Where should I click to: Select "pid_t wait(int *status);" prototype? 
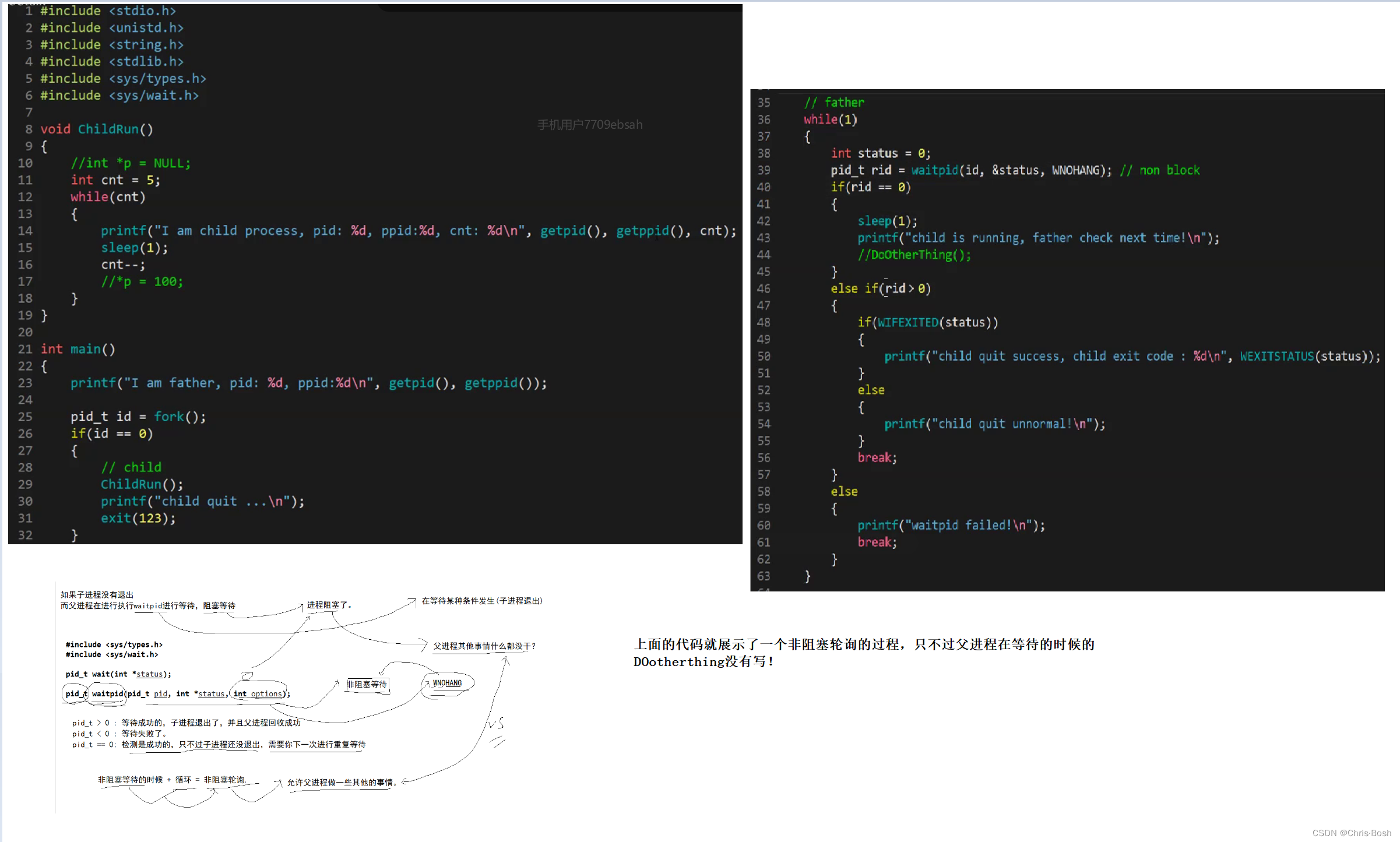118,674
